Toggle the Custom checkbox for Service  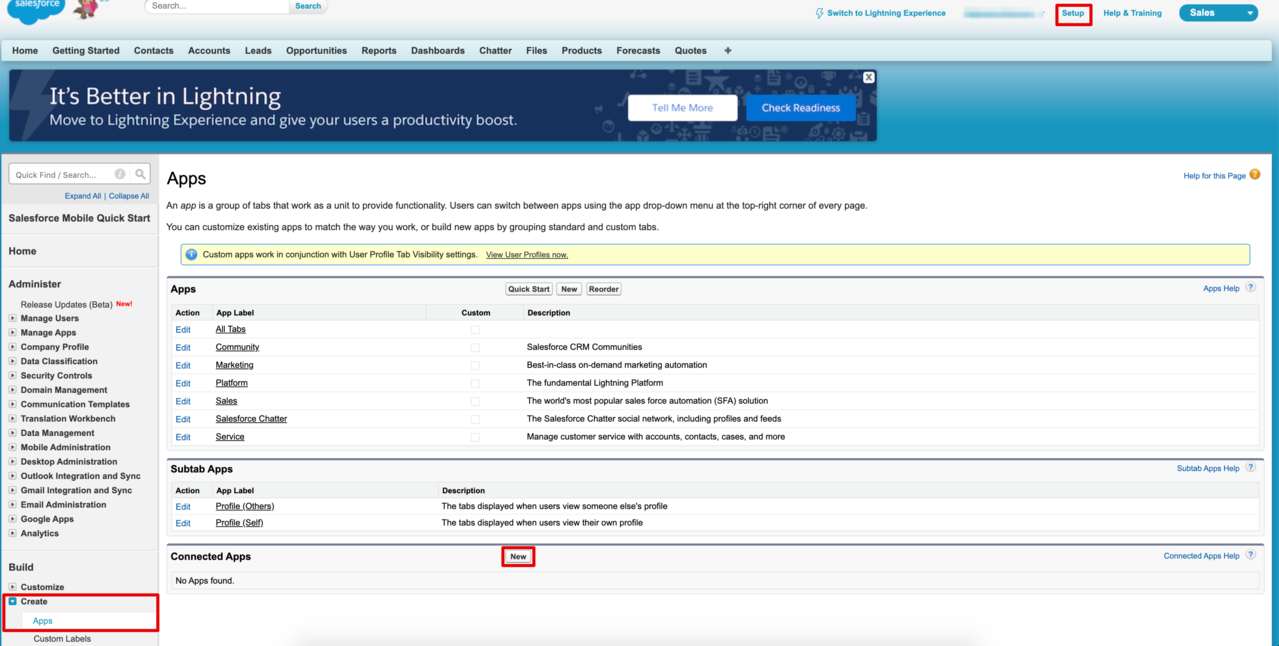pyautogui.click(x=475, y=437)
